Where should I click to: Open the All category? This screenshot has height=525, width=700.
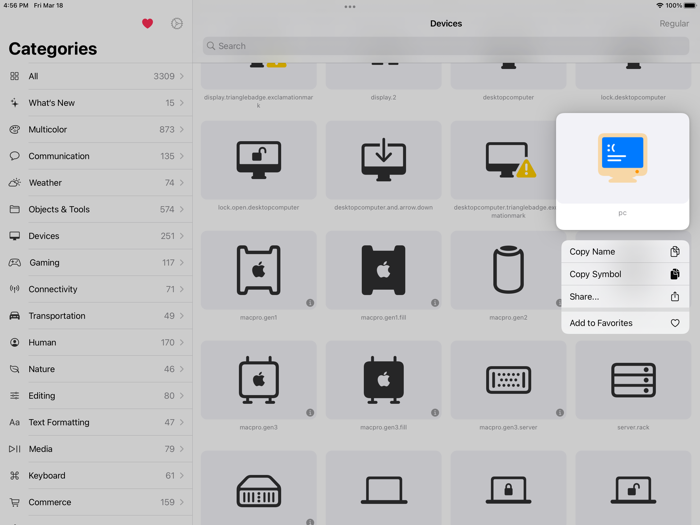point(96,76)
